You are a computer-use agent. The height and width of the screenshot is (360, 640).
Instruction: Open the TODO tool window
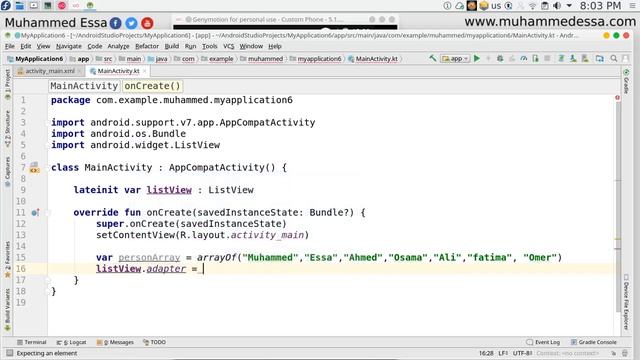(x=154, y=342)
